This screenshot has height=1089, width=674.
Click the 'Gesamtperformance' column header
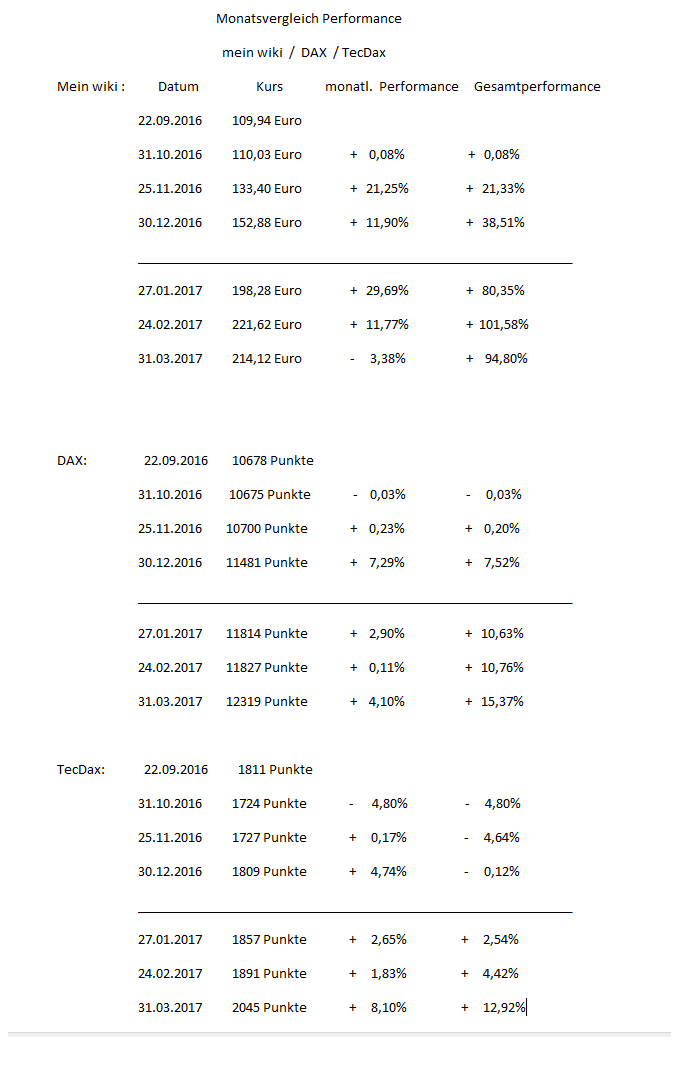(537, 87)
